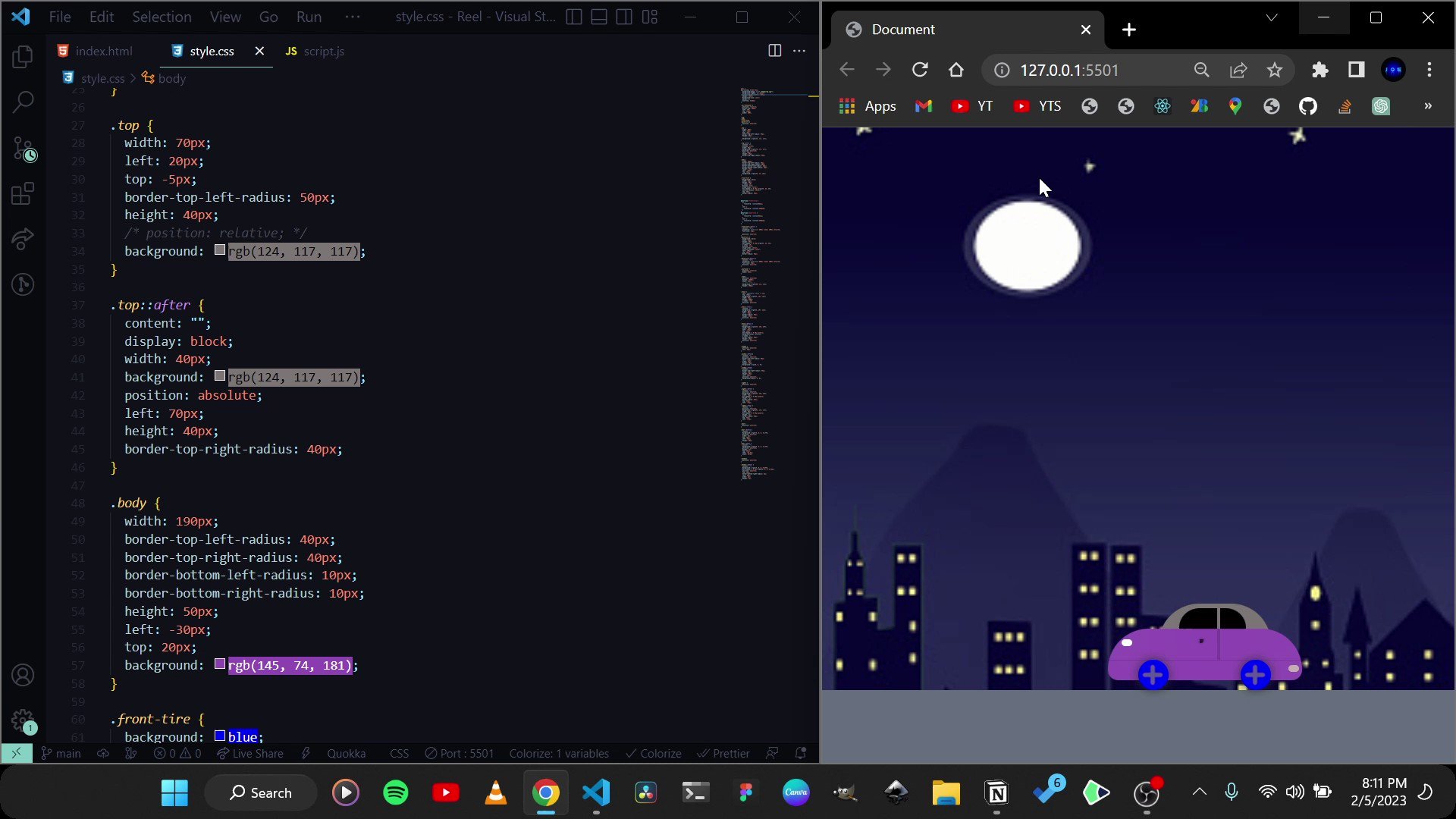Open the YT bookmark
Image resolution: width=1456 pixels, height=819 pixels.
pos(972,106)
